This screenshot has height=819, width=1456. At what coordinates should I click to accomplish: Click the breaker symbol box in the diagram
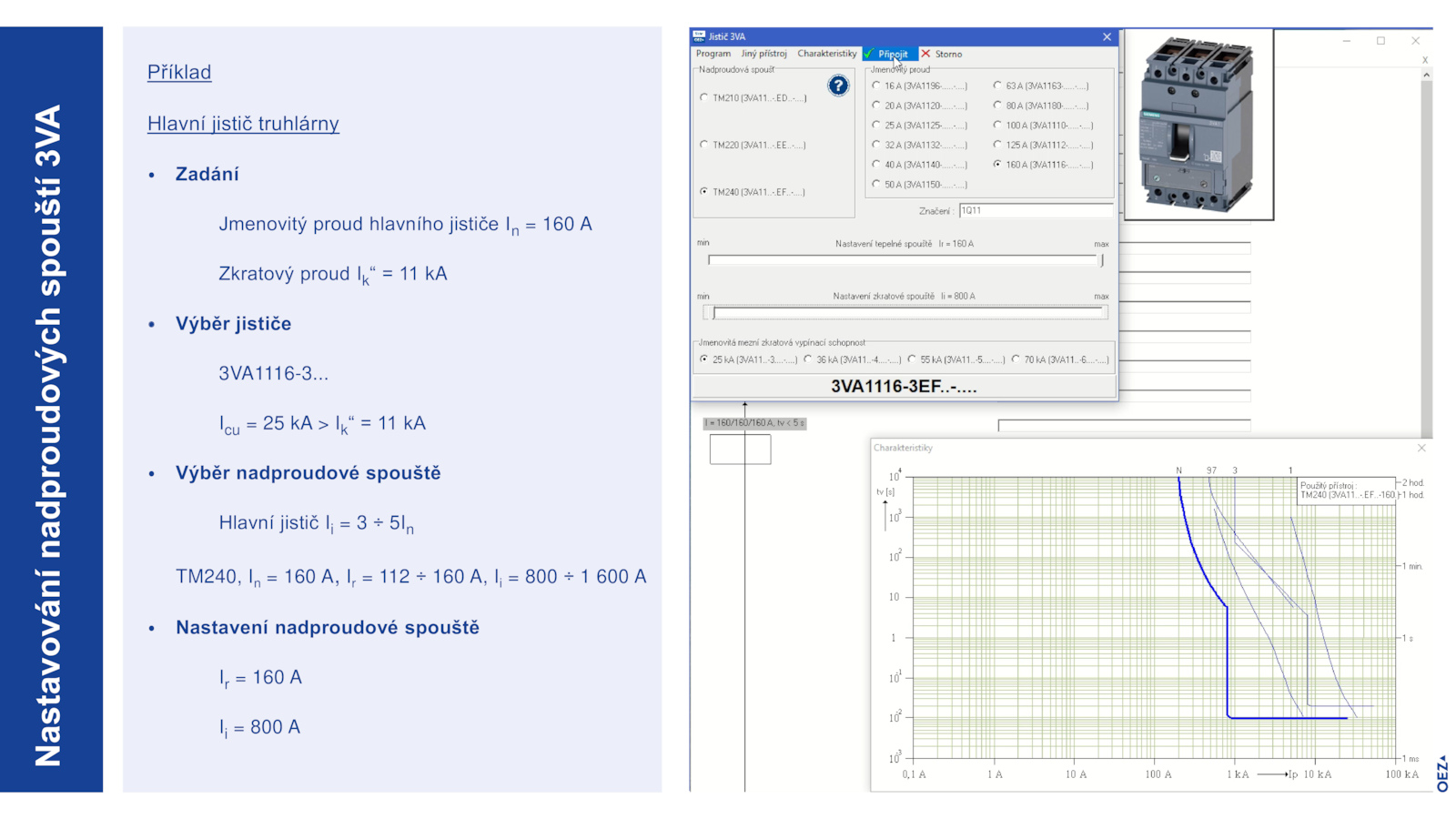point(740,450)
